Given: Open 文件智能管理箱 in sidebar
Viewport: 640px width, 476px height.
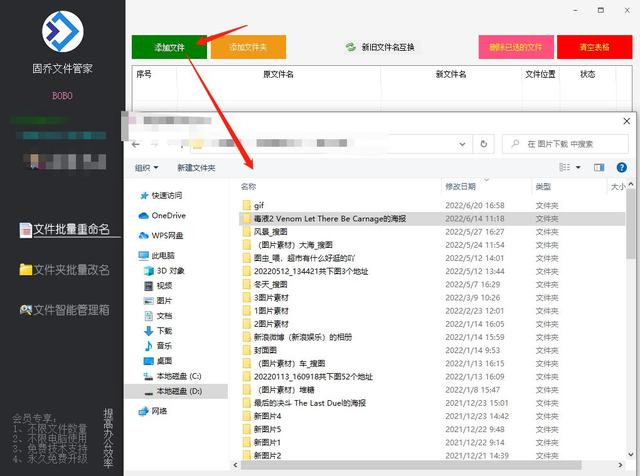Looking at the screenshot, I should [70, 310].
